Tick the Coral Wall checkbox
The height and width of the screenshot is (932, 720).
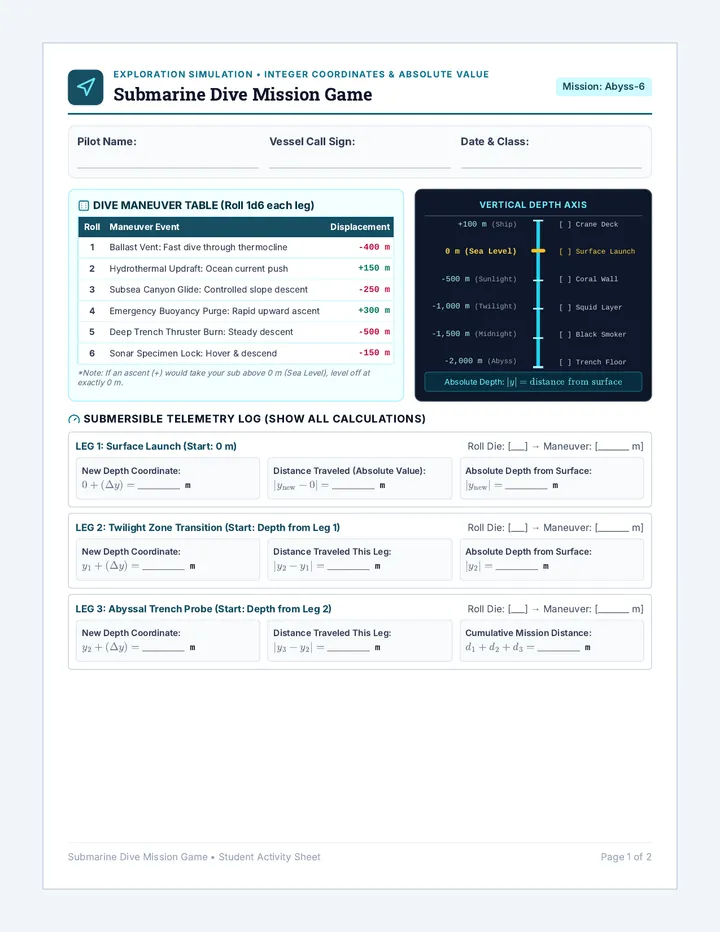[x=565, y=279]
